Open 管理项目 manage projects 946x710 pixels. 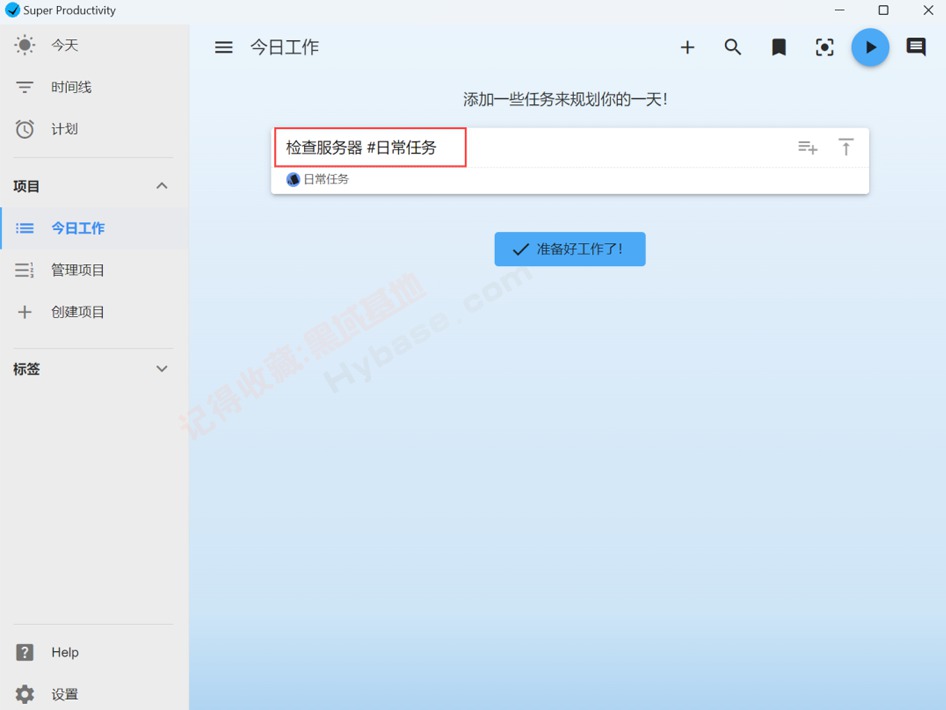(94, 270)
